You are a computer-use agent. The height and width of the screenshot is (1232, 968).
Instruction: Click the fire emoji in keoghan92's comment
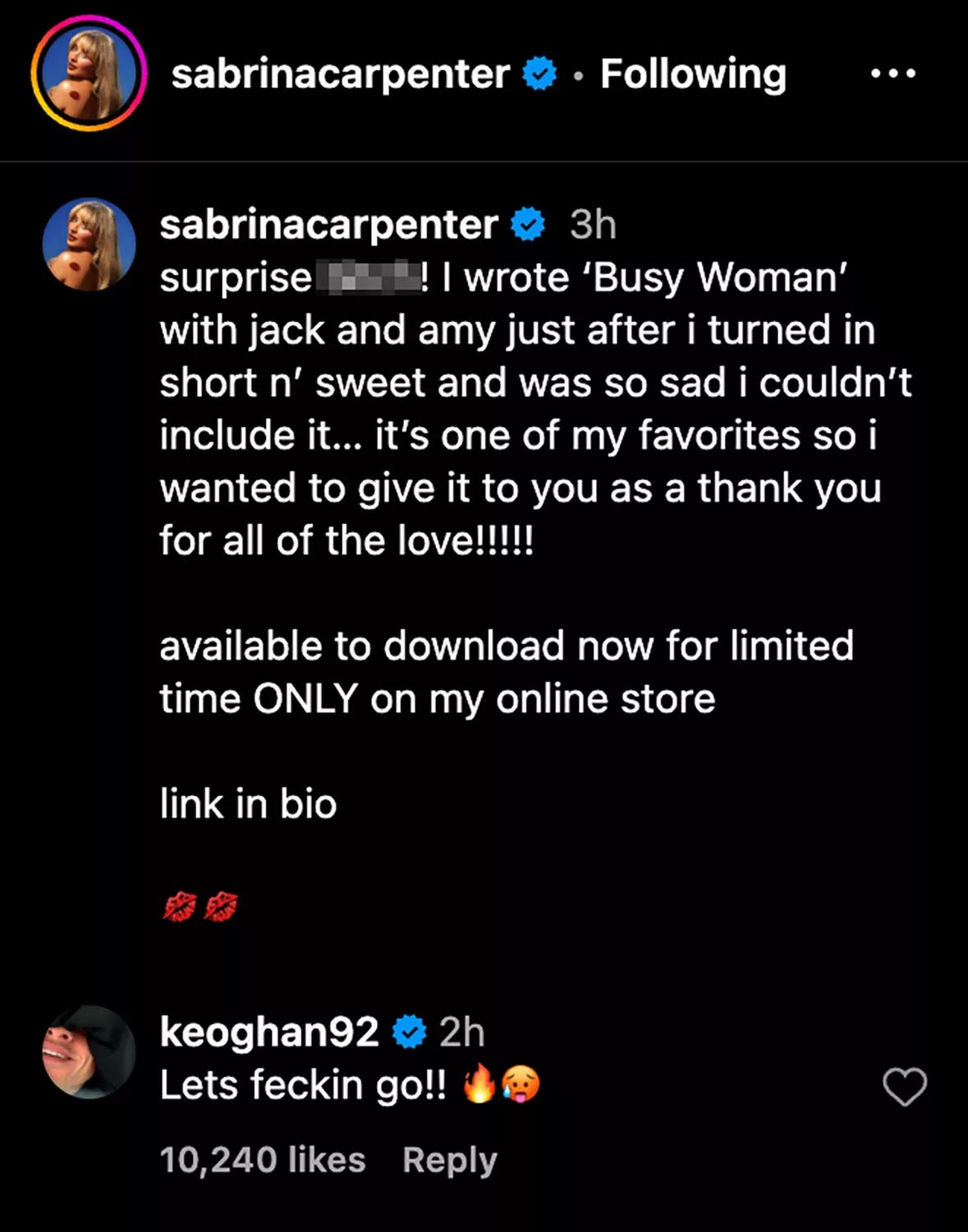(x=479, y=1085)
